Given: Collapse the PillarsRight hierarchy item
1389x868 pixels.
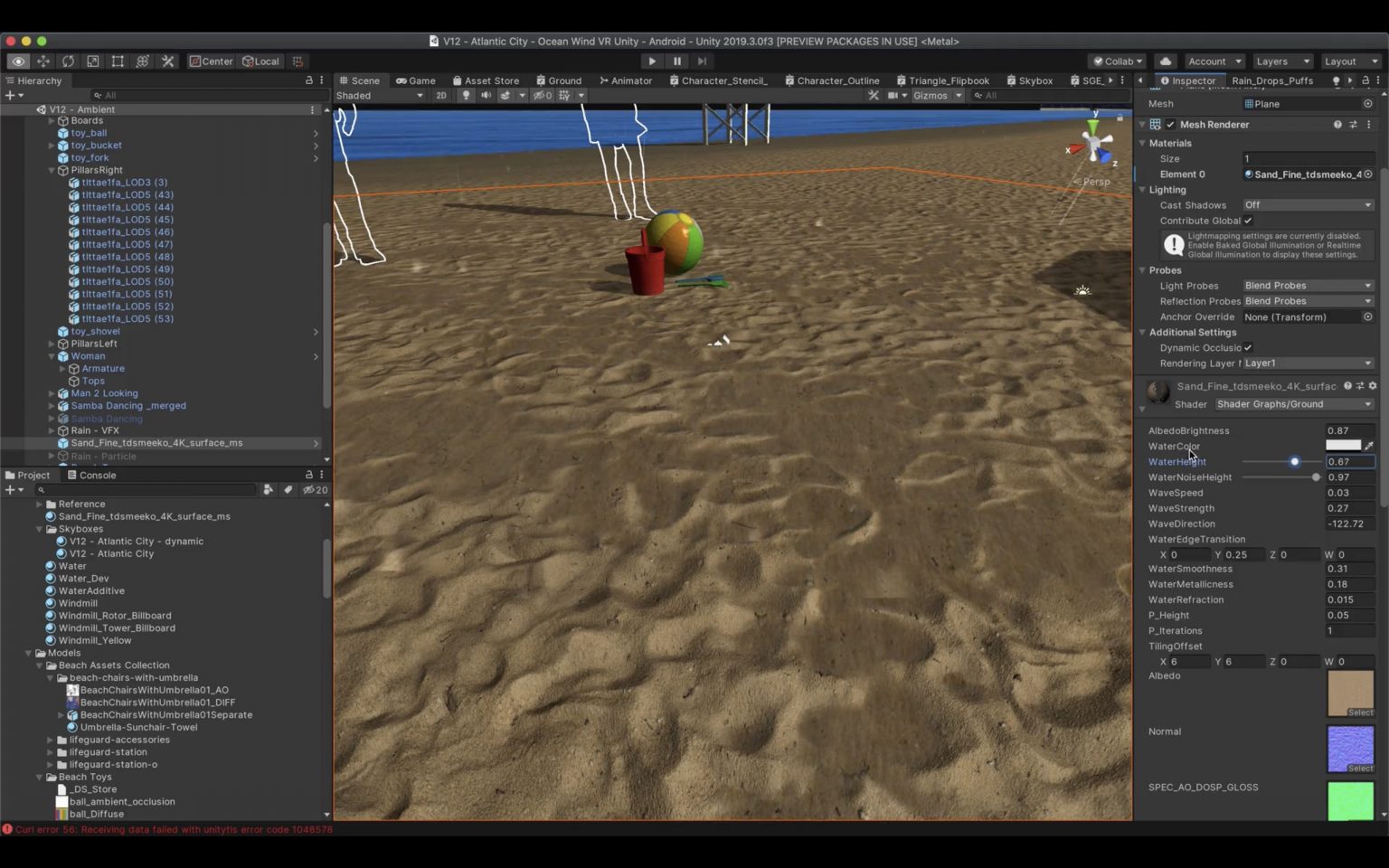Looking at the screenshot, I should [x=52, y=170].
